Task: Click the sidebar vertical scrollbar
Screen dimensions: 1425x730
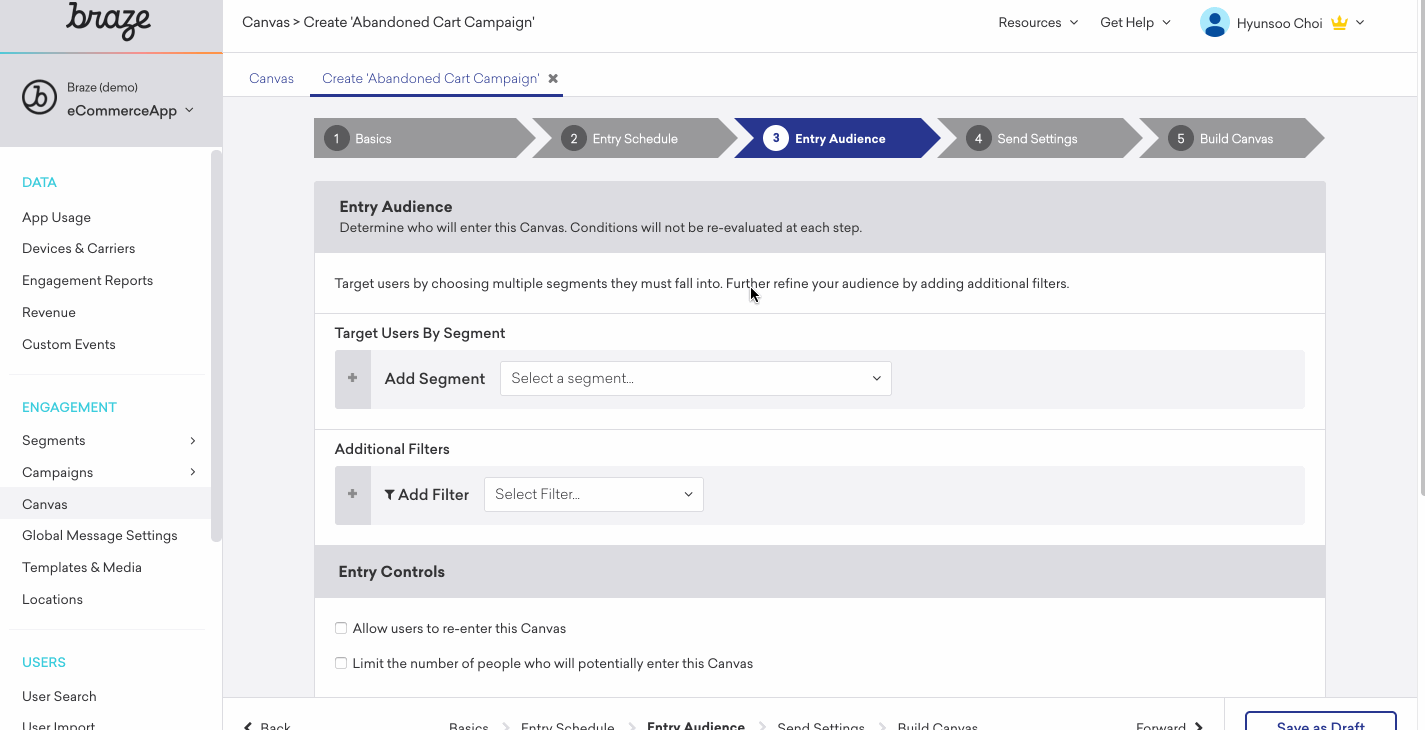Action: point(216,346)
